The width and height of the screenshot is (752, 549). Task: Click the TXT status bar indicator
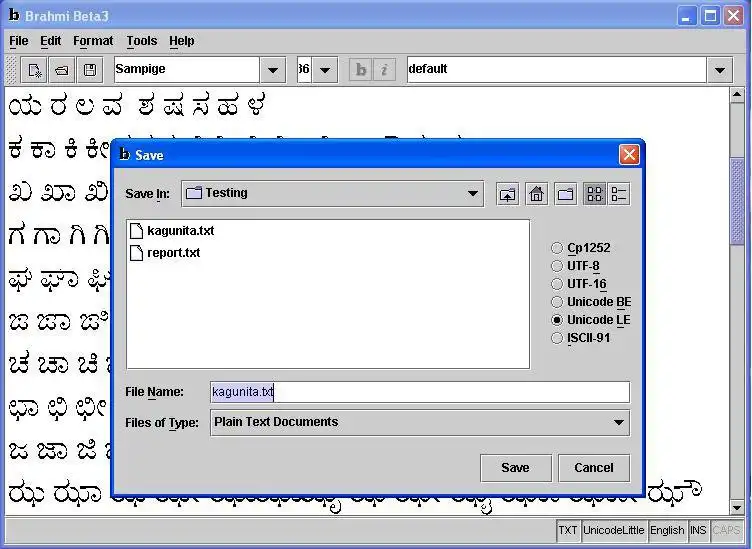pyautogui.click(x=568, y=530)
